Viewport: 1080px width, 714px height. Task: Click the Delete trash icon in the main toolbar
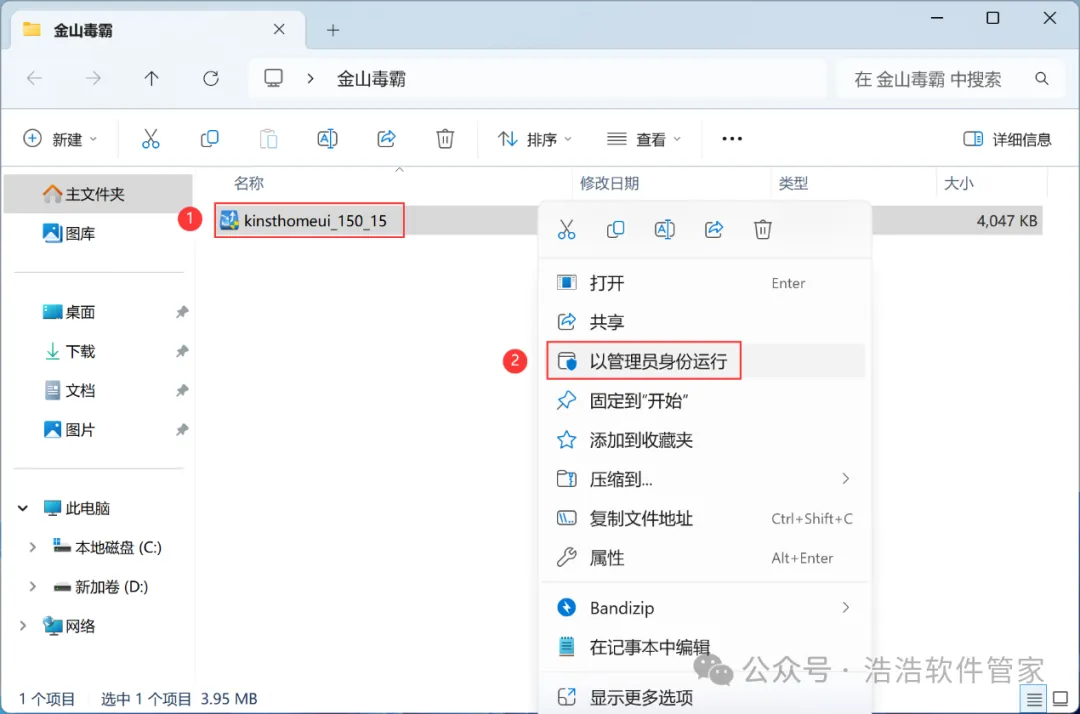pyautogui.click(x=445, y=139)
